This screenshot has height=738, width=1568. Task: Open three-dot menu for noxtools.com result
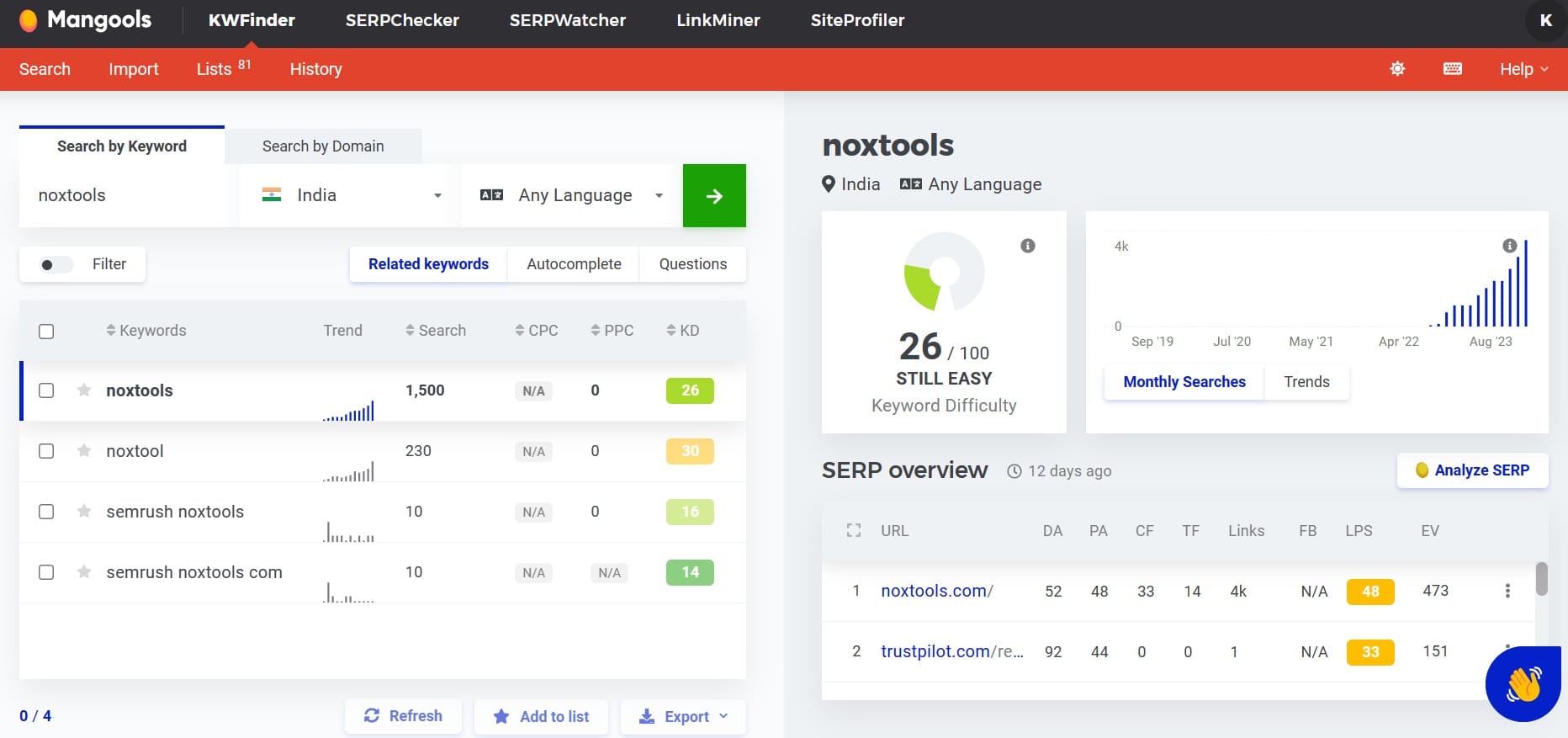pos(1507,591)
